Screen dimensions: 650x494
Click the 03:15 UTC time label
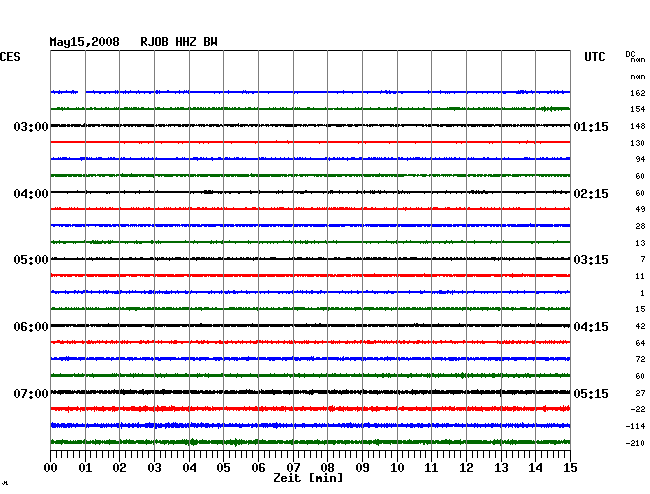click(x=591, y=259)
